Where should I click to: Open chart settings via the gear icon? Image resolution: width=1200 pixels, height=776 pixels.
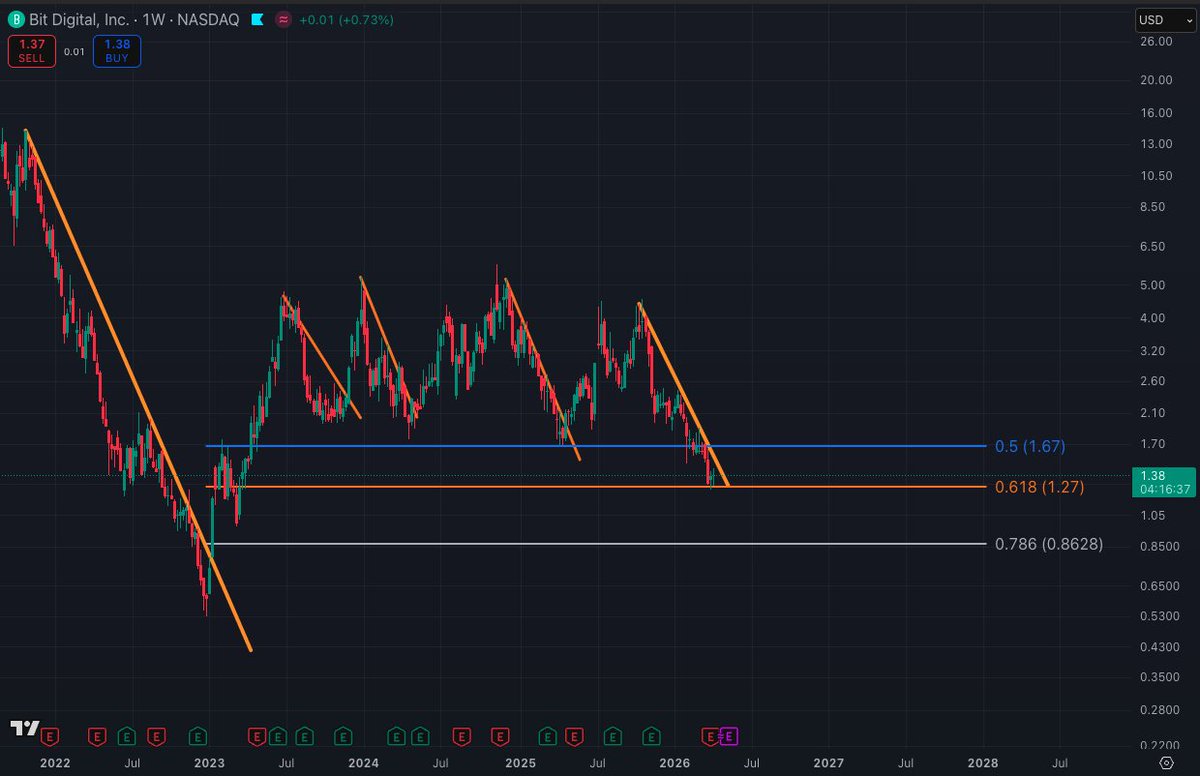pyautogui.click(x=1166, y=762)
